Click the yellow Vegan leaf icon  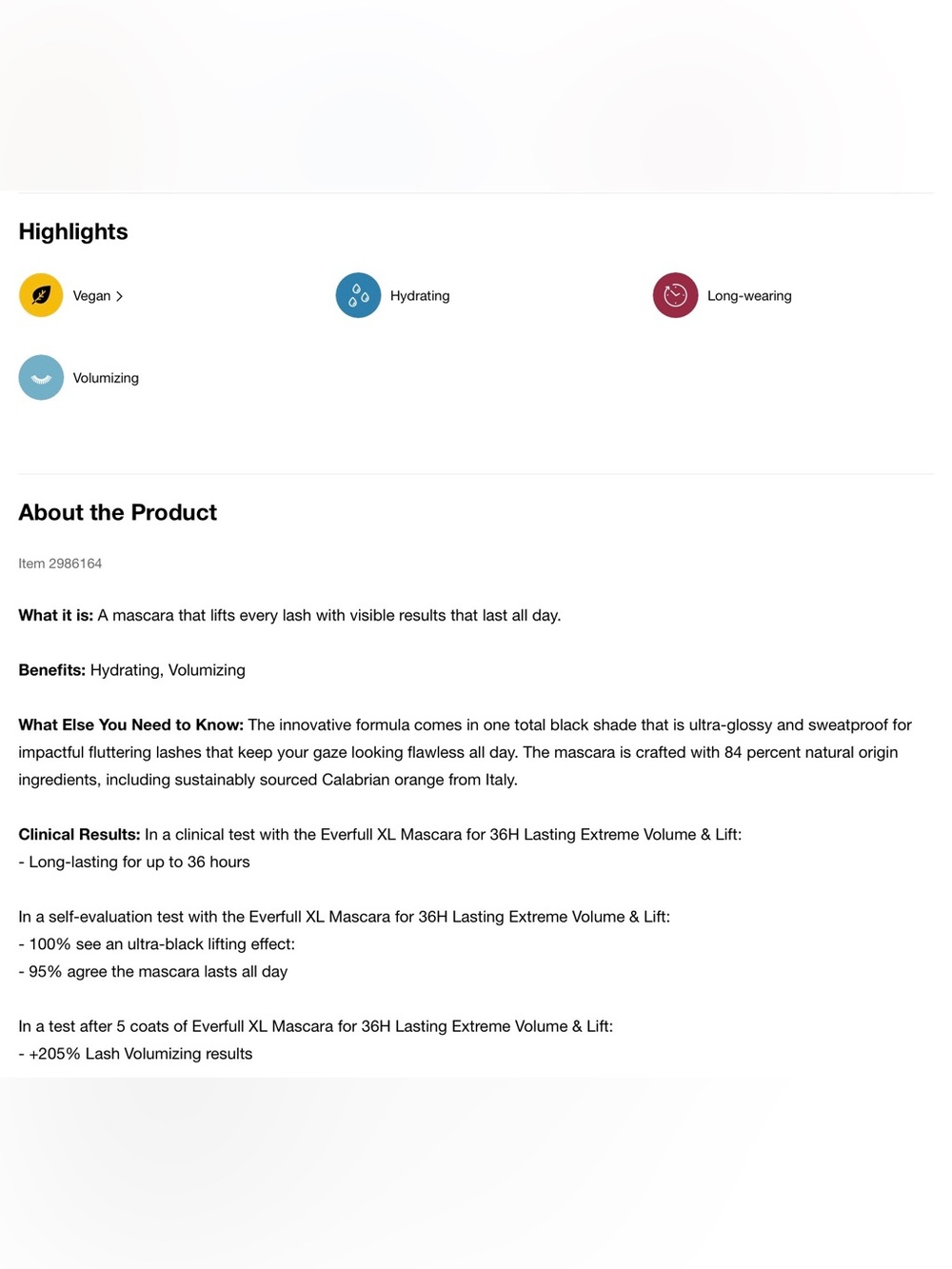[41, 295]
